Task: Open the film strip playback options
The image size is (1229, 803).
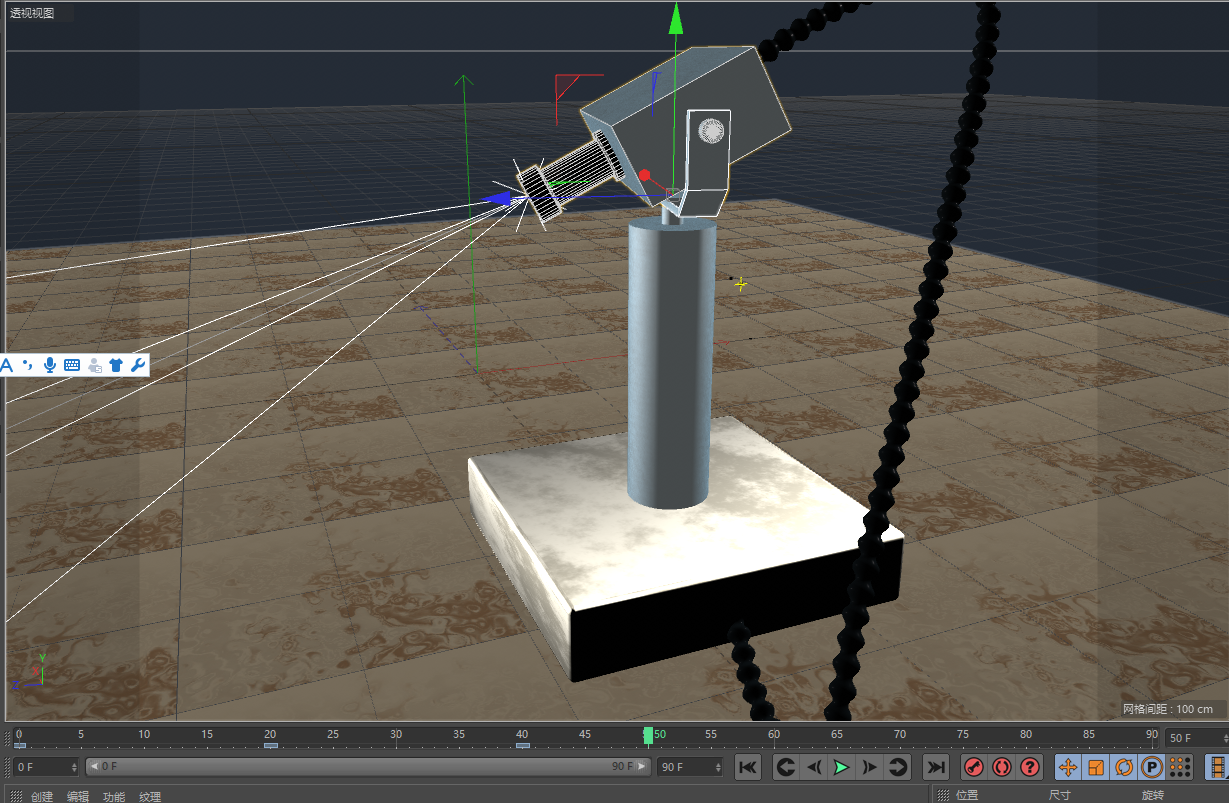Action: point(1217,767)
